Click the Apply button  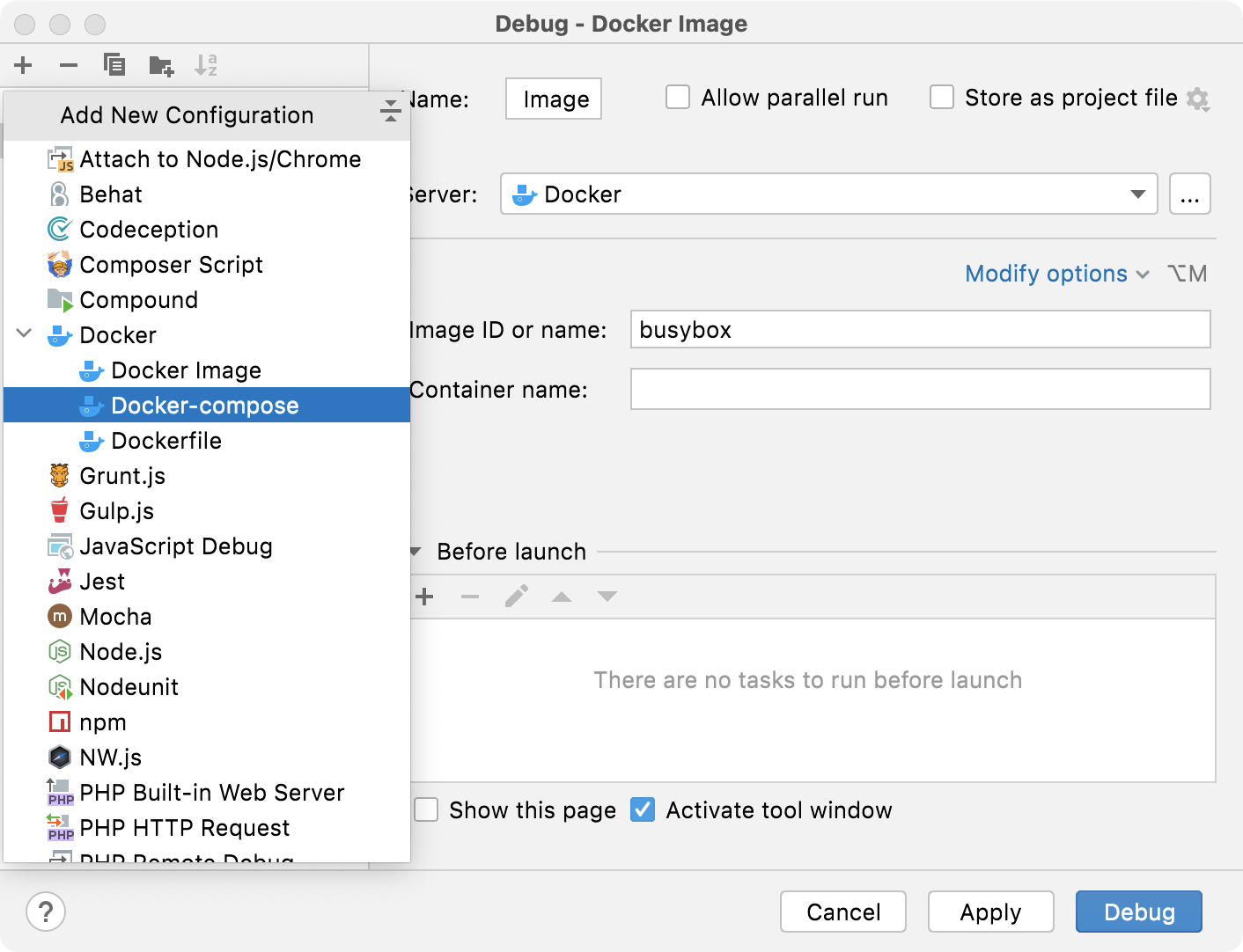point(991,912)
